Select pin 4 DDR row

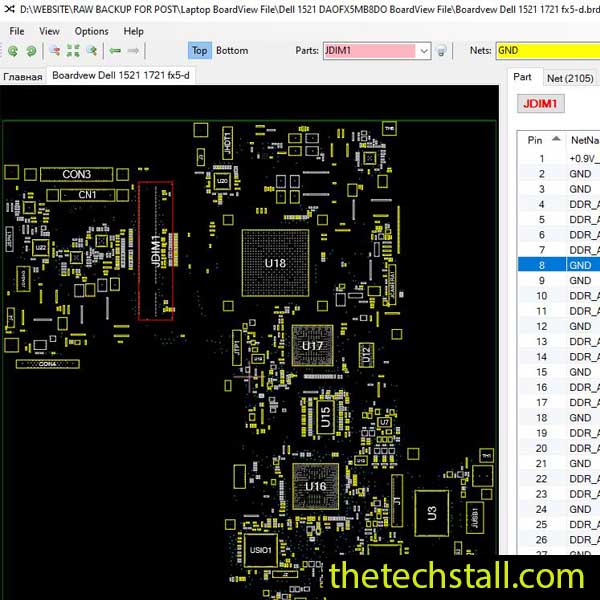pyautogui.click(x=559, y=204)
